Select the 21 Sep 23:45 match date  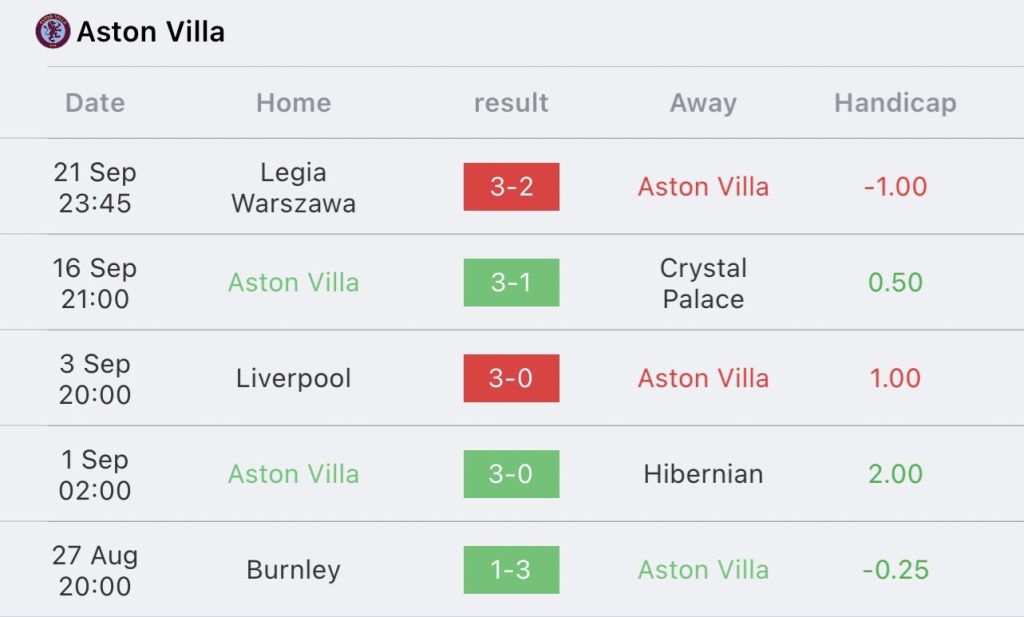coord(95,187)
